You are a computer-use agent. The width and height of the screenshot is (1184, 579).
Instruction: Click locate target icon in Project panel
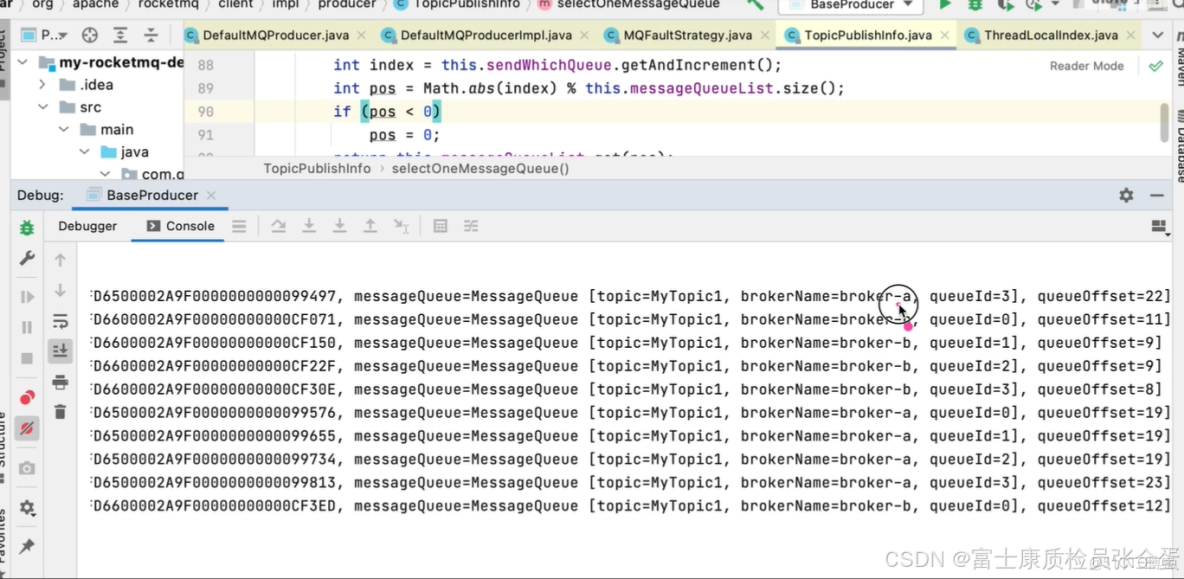click(x=89, y=35)
